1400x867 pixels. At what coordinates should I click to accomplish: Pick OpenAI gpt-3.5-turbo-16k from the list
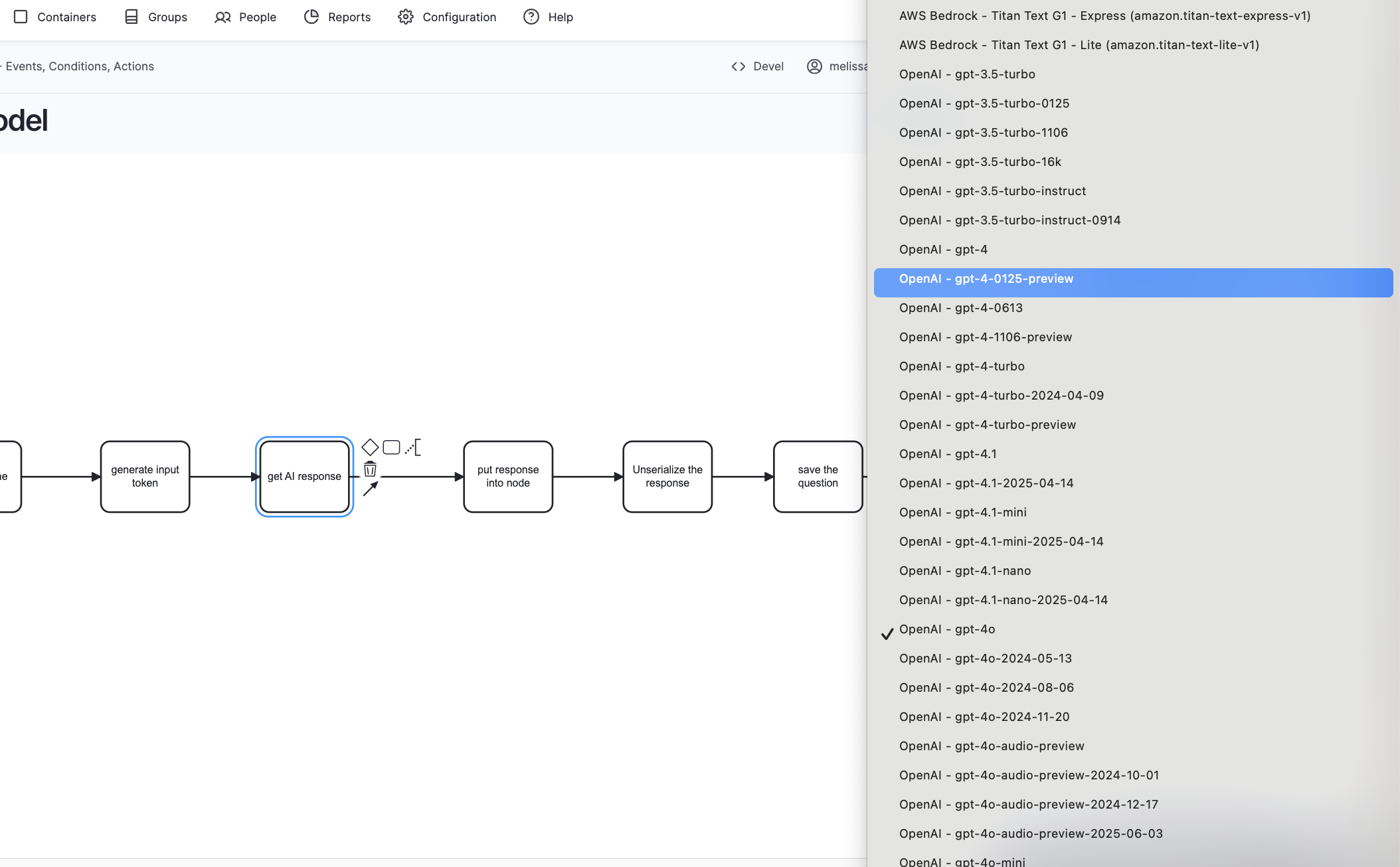click(980, 161)
